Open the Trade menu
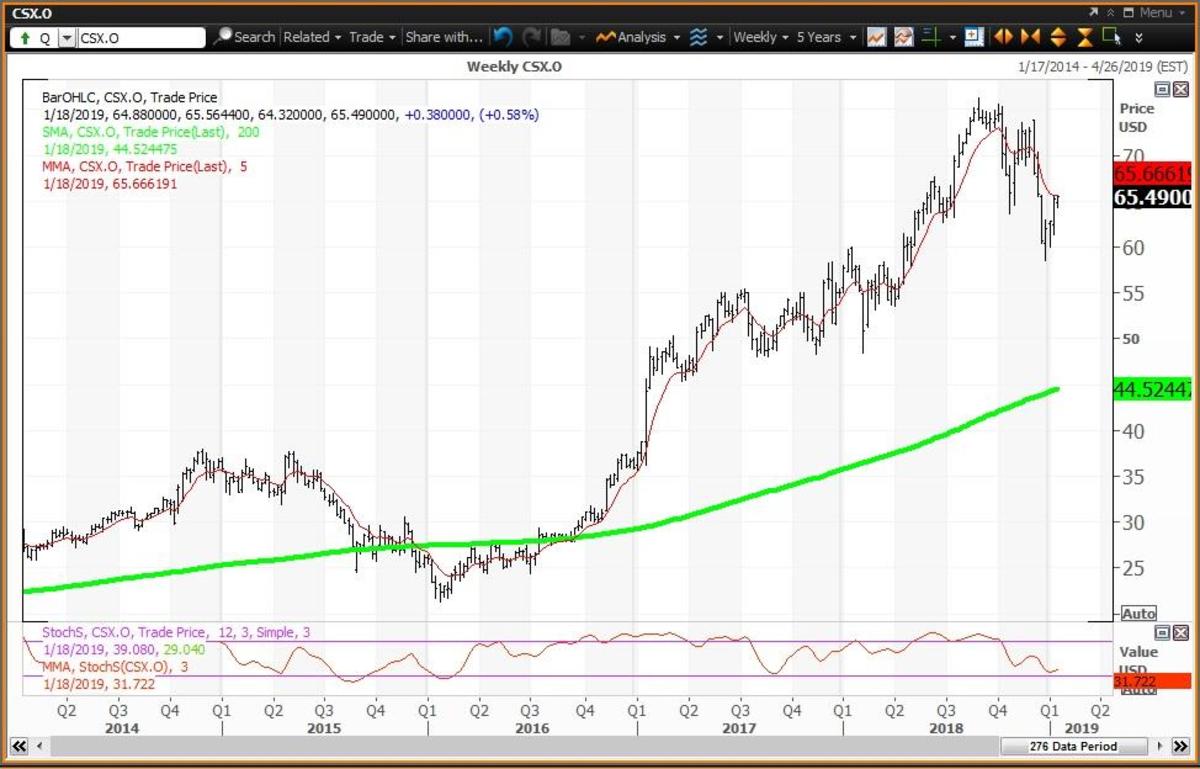Screen dimensions: 1200x769 click(372, 37)
